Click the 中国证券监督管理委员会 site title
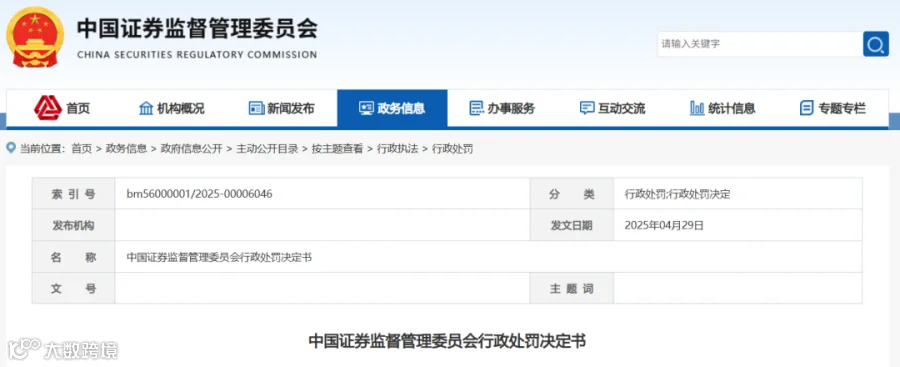This screenshot has width=900, height=367. [x=197, y=29]
